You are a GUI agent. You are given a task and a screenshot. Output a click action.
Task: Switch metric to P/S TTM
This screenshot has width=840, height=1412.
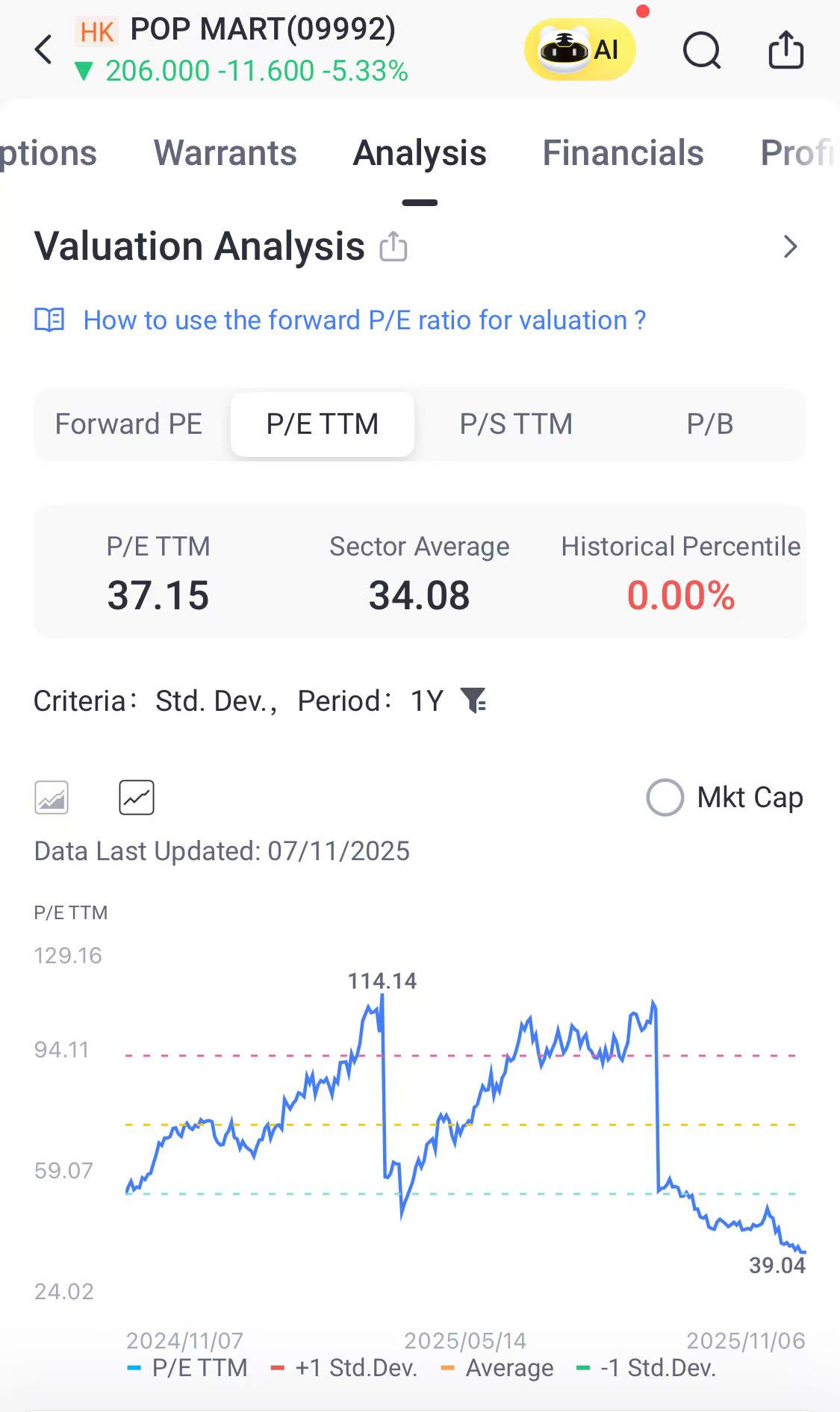(x=516, y=424)
